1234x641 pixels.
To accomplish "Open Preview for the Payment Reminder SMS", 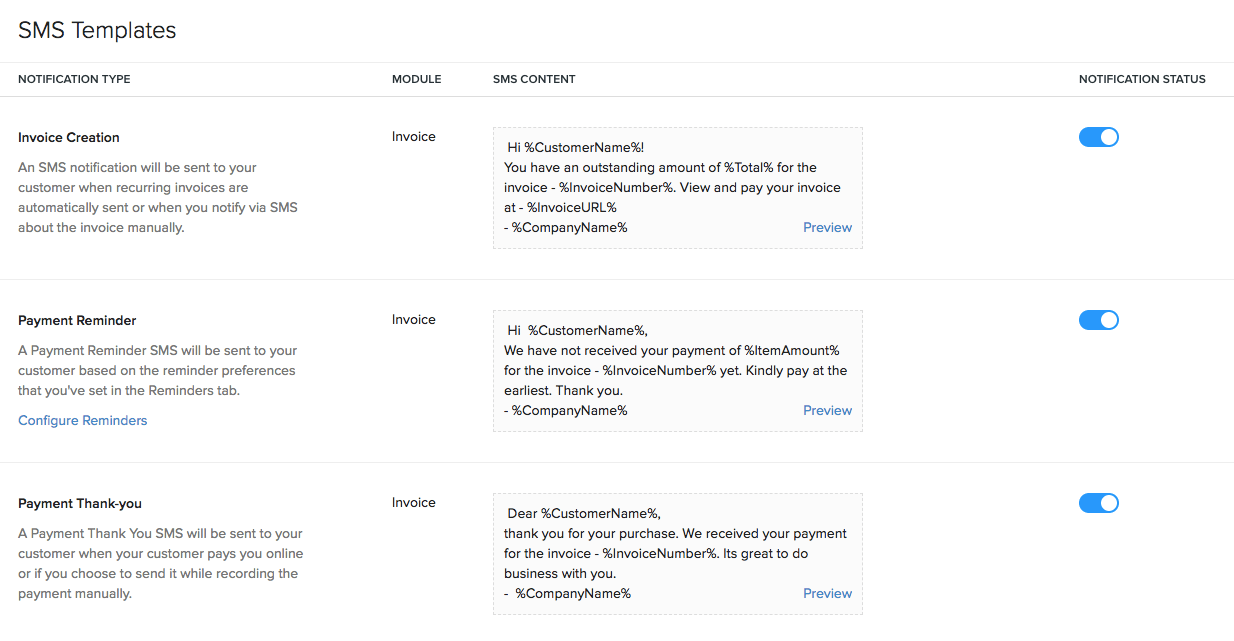I will point(827,410).
